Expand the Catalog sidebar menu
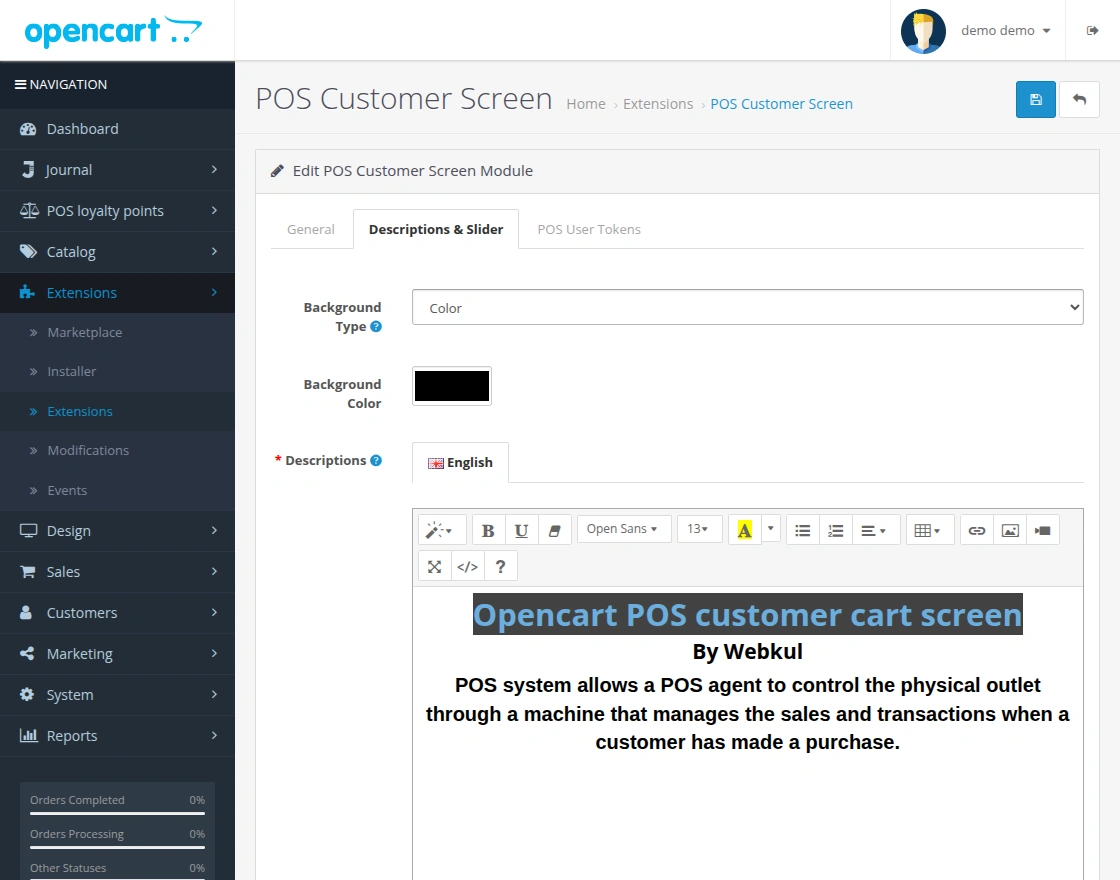This screenshot has height=880, width=1120. tap(117, 251)
